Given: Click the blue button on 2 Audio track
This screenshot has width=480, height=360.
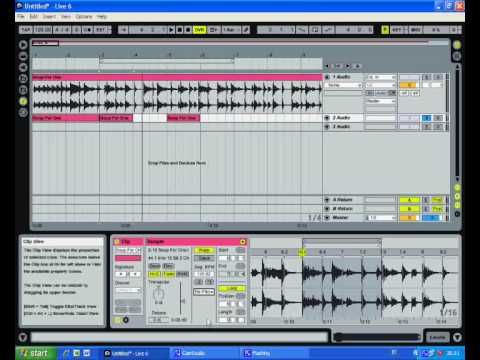Looking at the screenshot, I should (426, 118).
